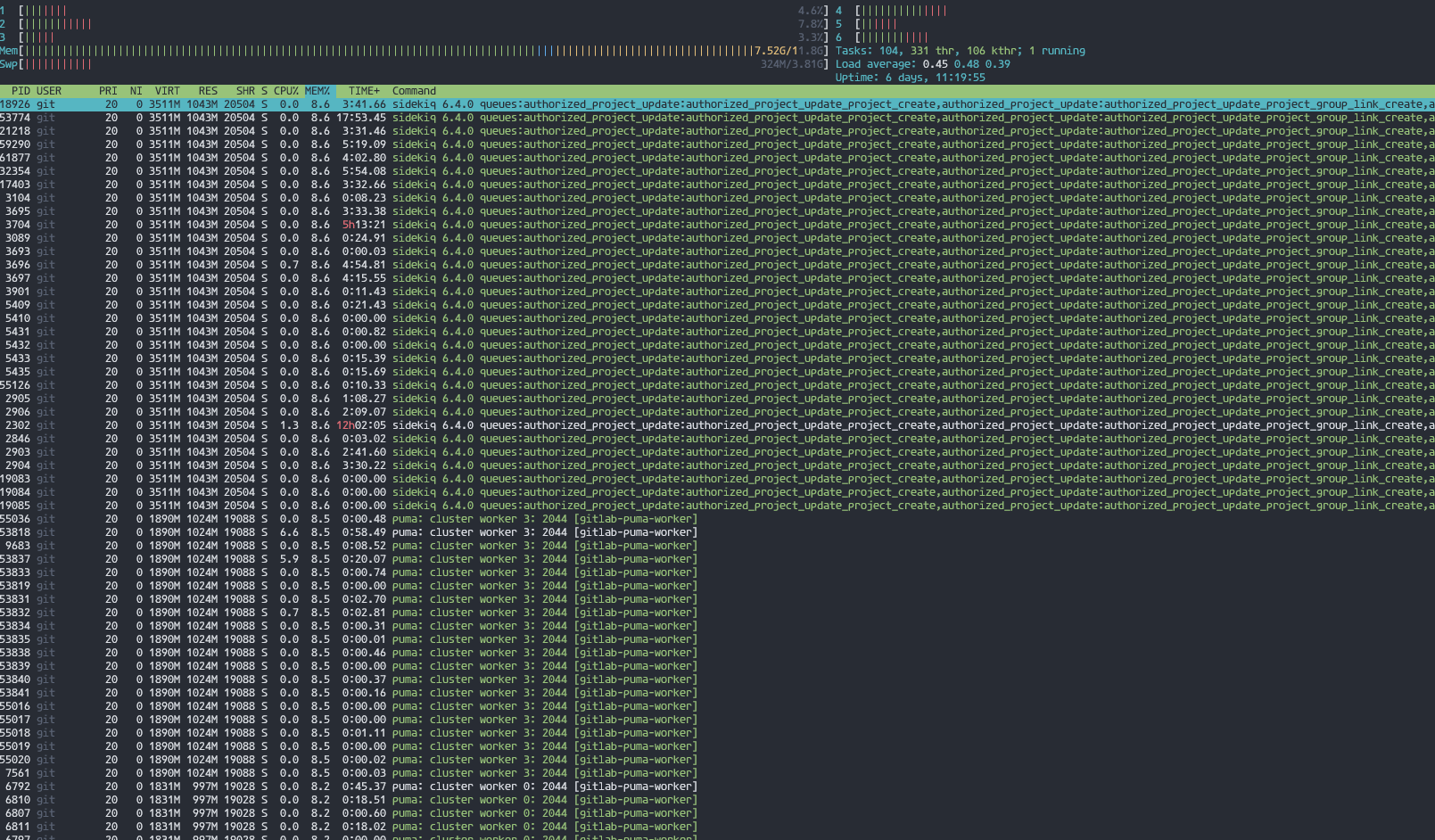1435x840 pixels.
Task: Select process row with PID 5433
Action: 717,358
